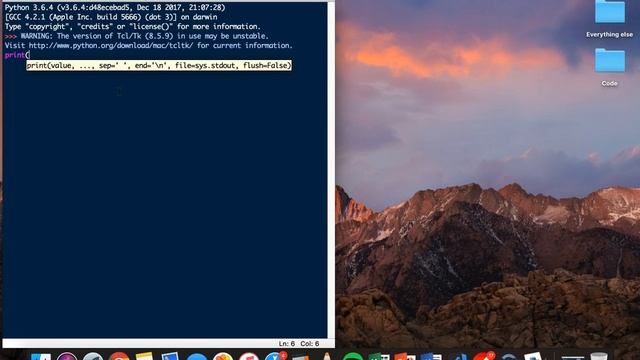The width and height of the screenshot is (640, 360).
Task: Select the 'Code' folder icon
Action: 609,60
